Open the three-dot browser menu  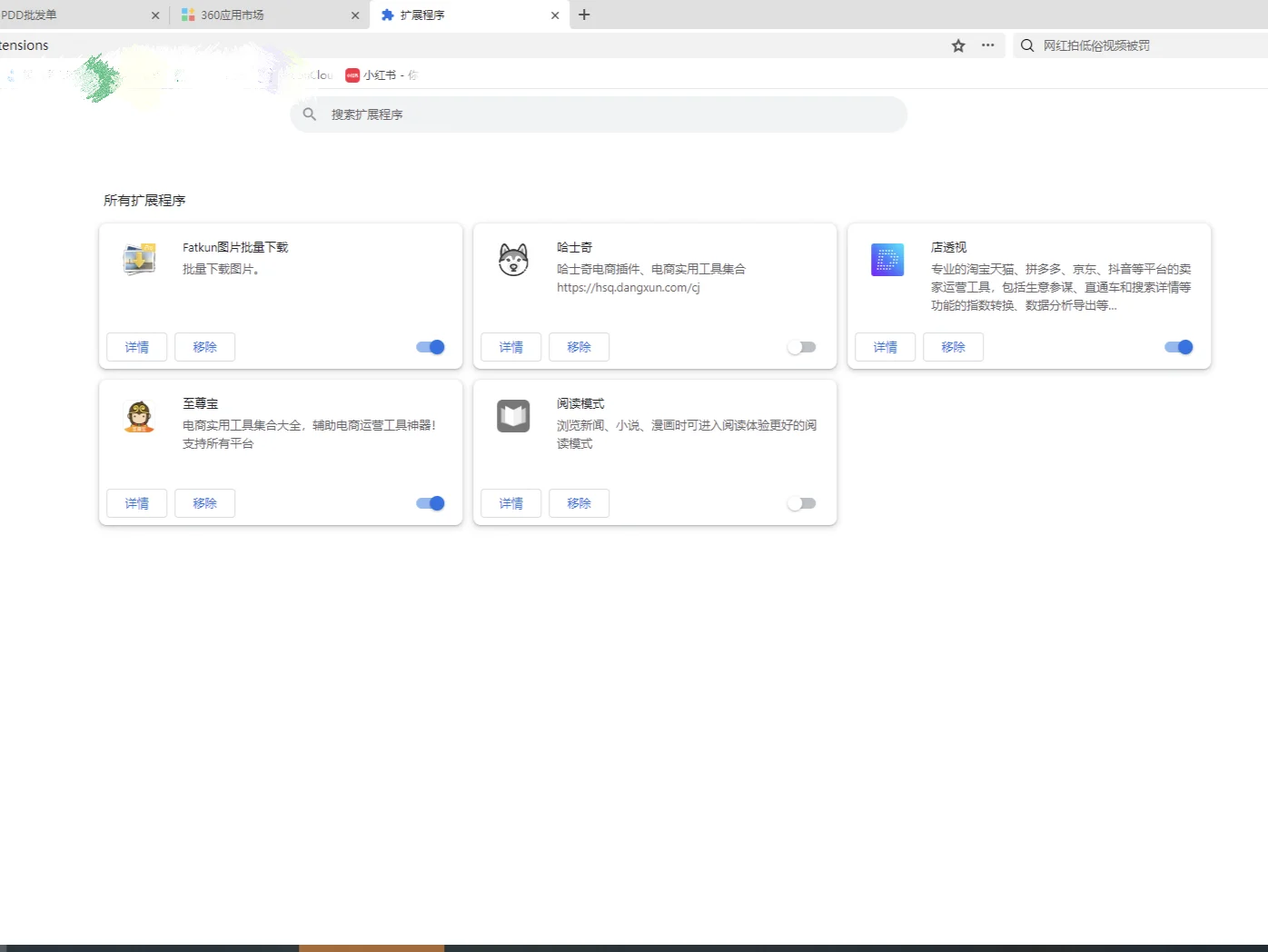point(987,45)
